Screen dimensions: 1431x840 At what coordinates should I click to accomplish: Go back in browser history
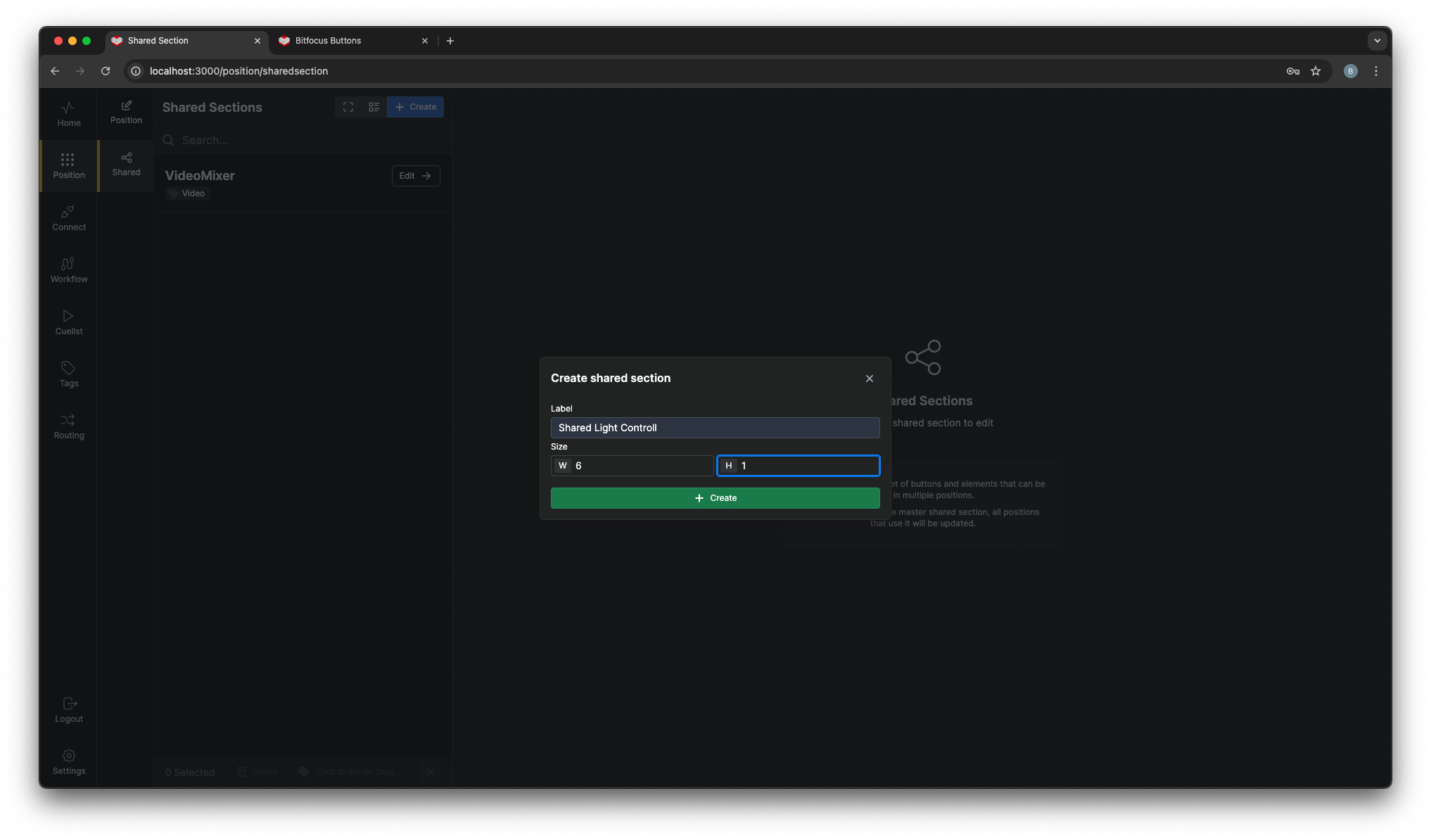point(55,71)
